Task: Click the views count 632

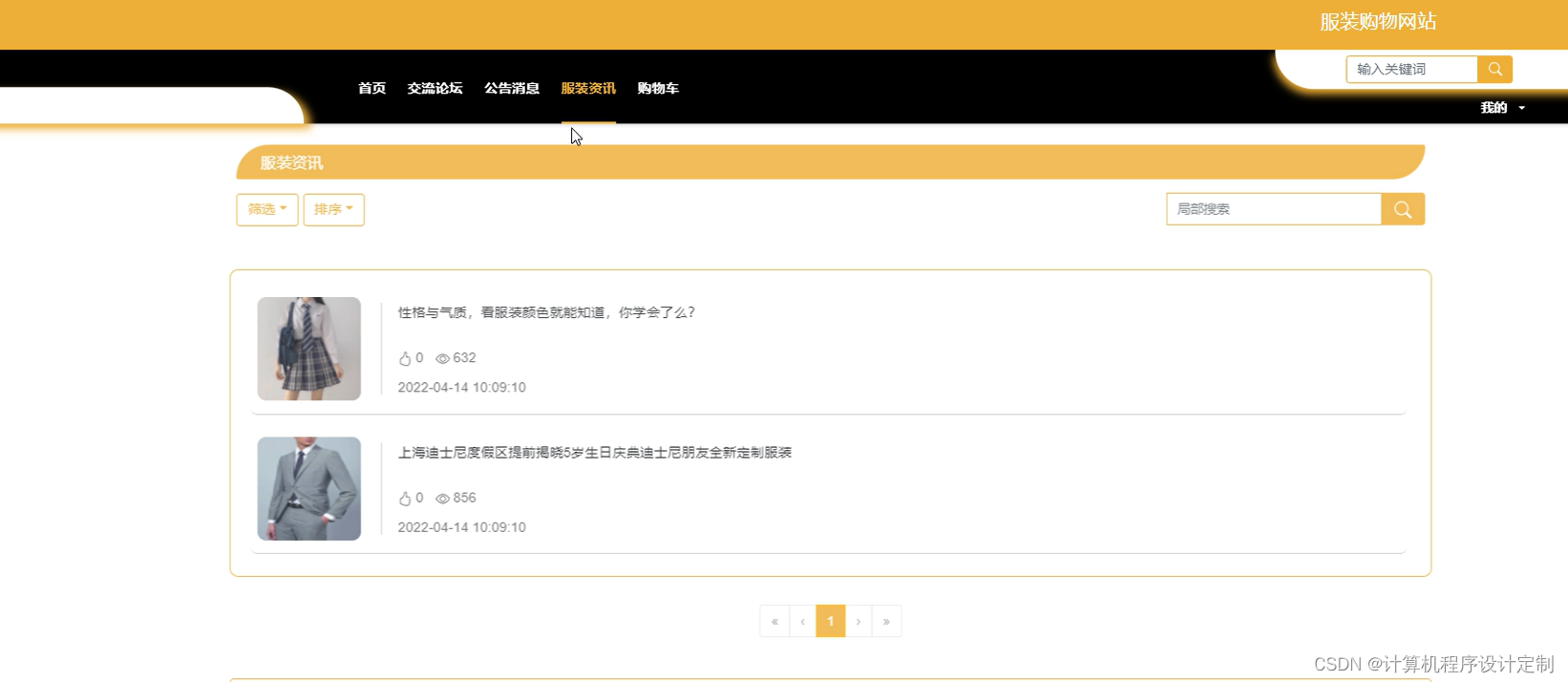Action: (x=465, y=358)
